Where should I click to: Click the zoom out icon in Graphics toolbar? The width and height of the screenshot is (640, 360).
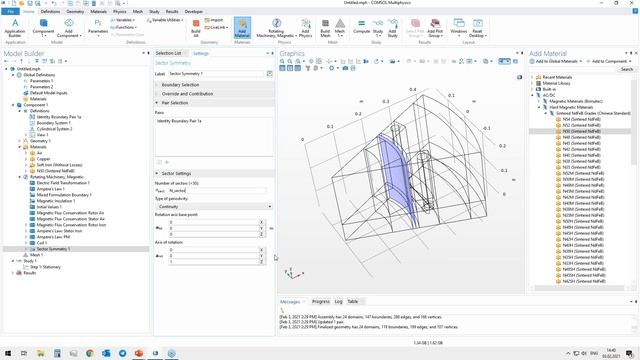click(290, 61)
